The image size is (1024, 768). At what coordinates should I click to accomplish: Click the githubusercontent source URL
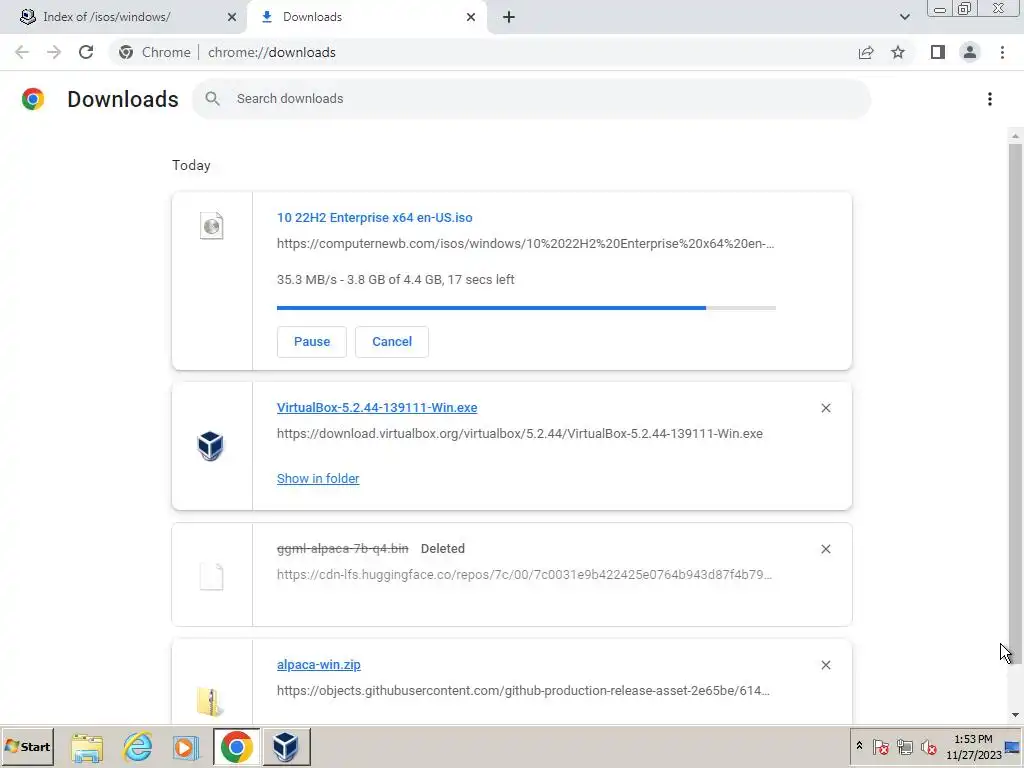(523, 690)
